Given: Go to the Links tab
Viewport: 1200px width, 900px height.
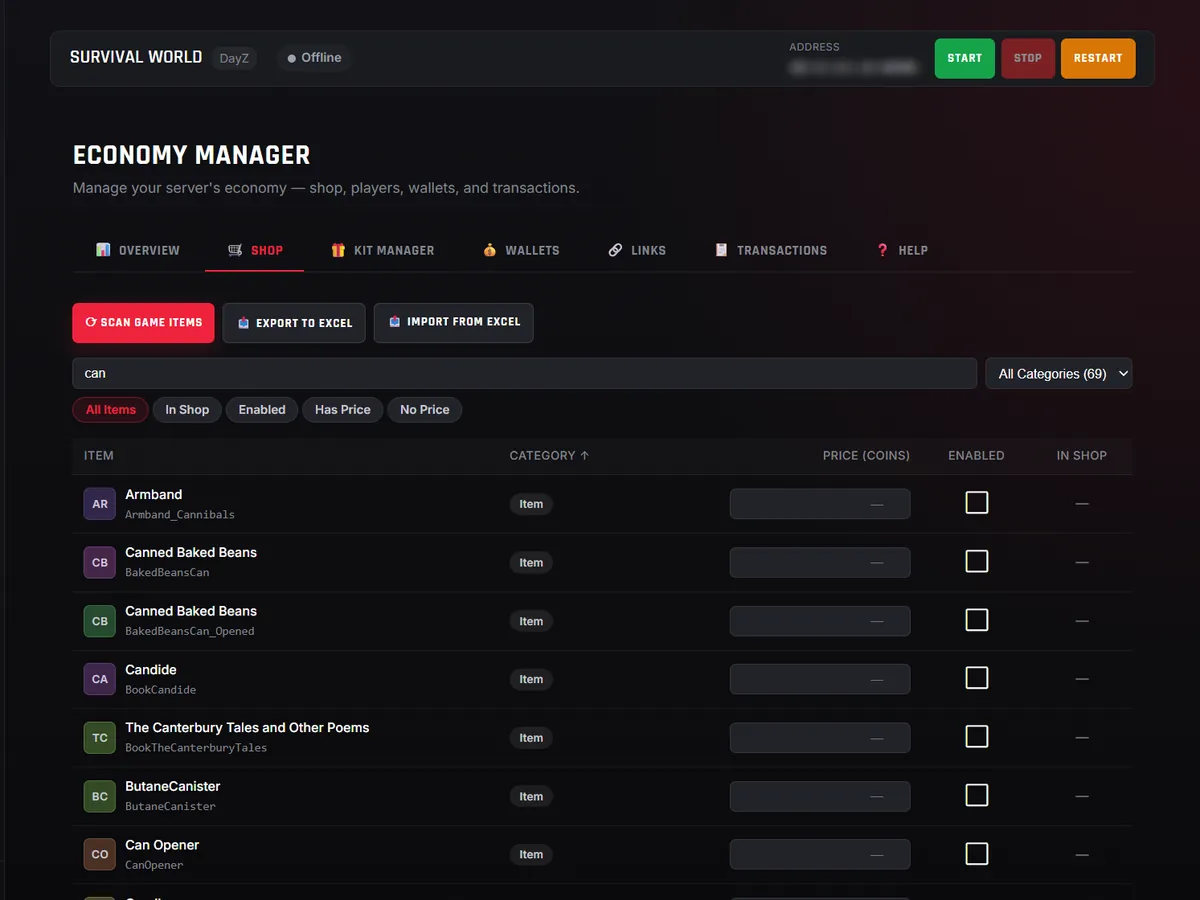Looking at the screenshot, I should (637, 250).
